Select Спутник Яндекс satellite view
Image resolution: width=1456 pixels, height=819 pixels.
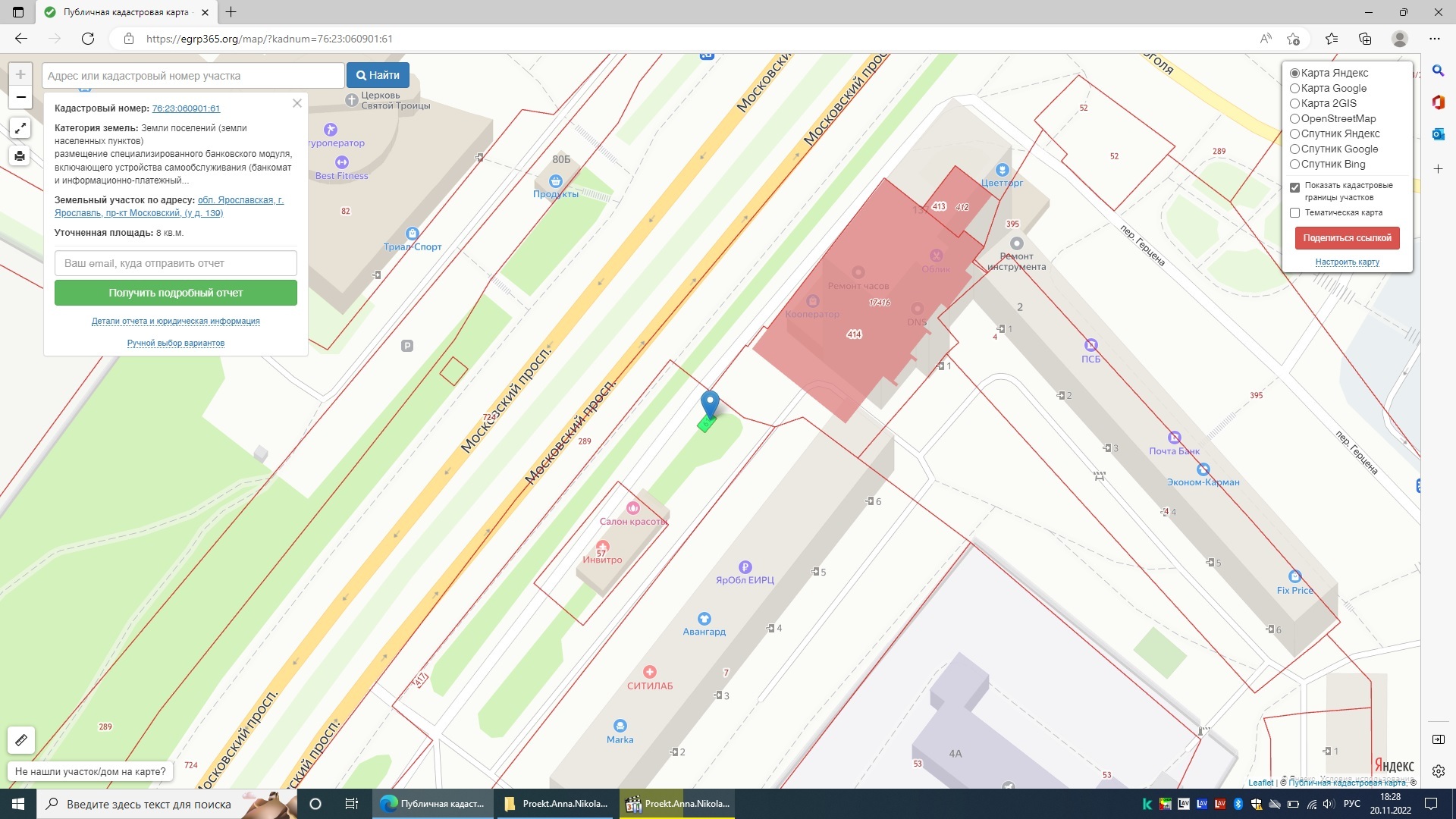tap(1295, 133)
